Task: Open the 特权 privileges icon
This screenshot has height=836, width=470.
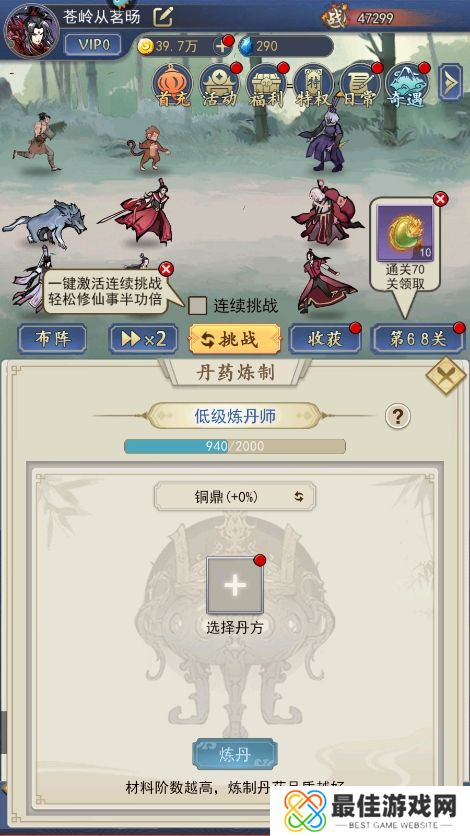Action: tap(313, 86)
